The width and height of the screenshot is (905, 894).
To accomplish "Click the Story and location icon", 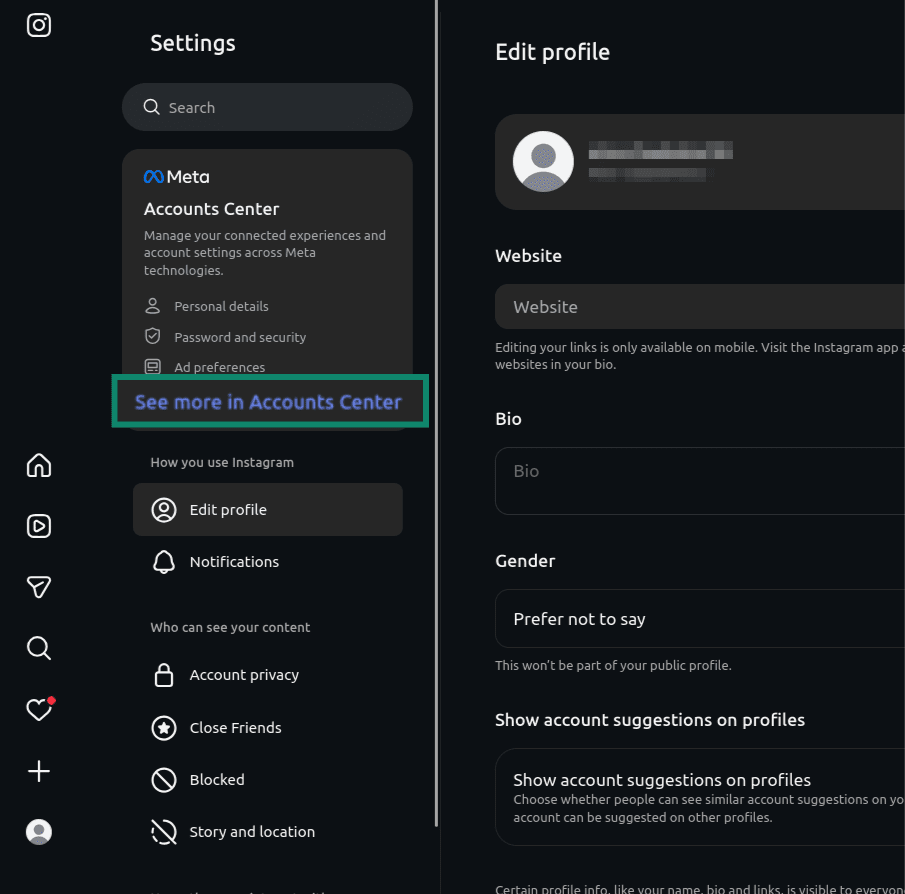I will [164, 832].
